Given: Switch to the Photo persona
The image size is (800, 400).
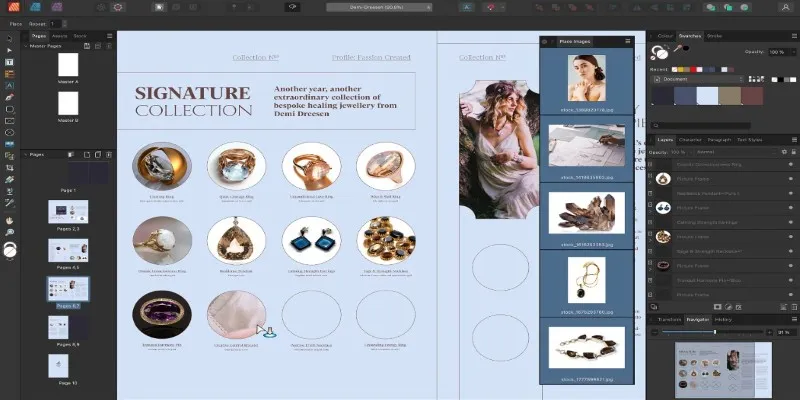Looking at the screenshot, I should pyautogui.click(x=57, y=7).
